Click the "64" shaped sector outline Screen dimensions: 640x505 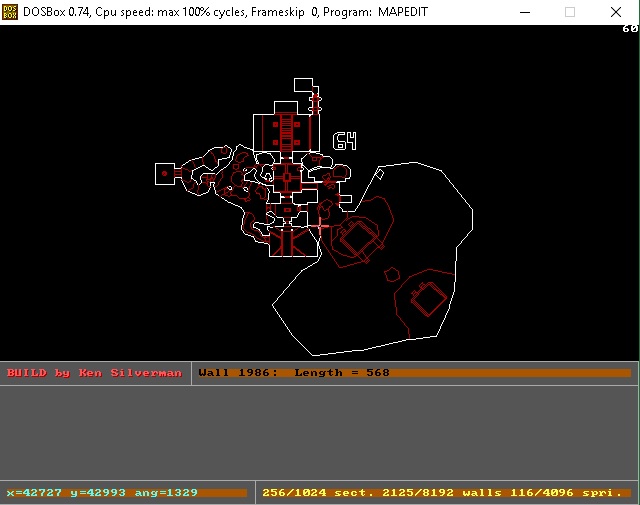(344, 141)
